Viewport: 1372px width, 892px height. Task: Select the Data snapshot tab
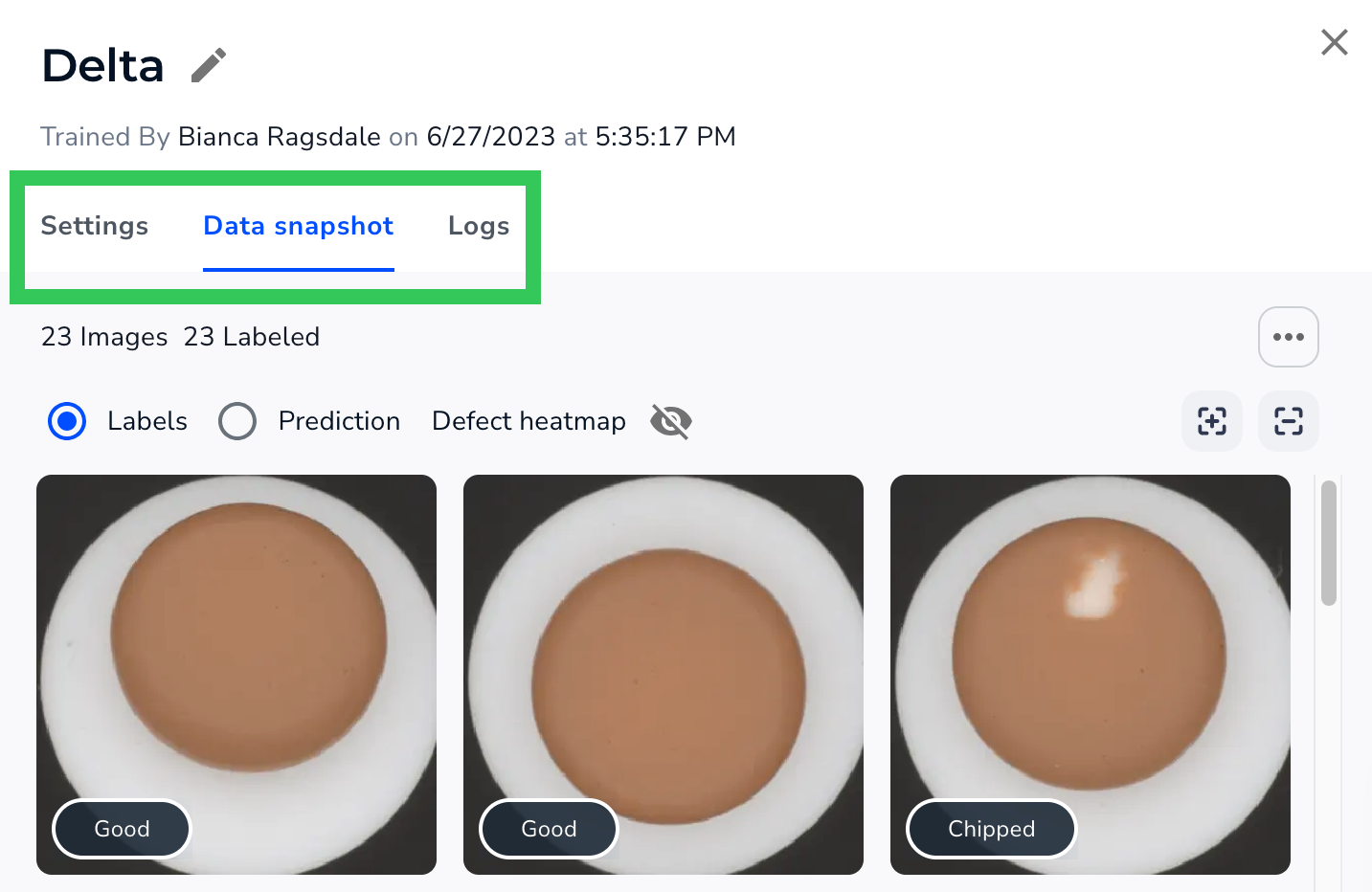[x=298, y=226]
